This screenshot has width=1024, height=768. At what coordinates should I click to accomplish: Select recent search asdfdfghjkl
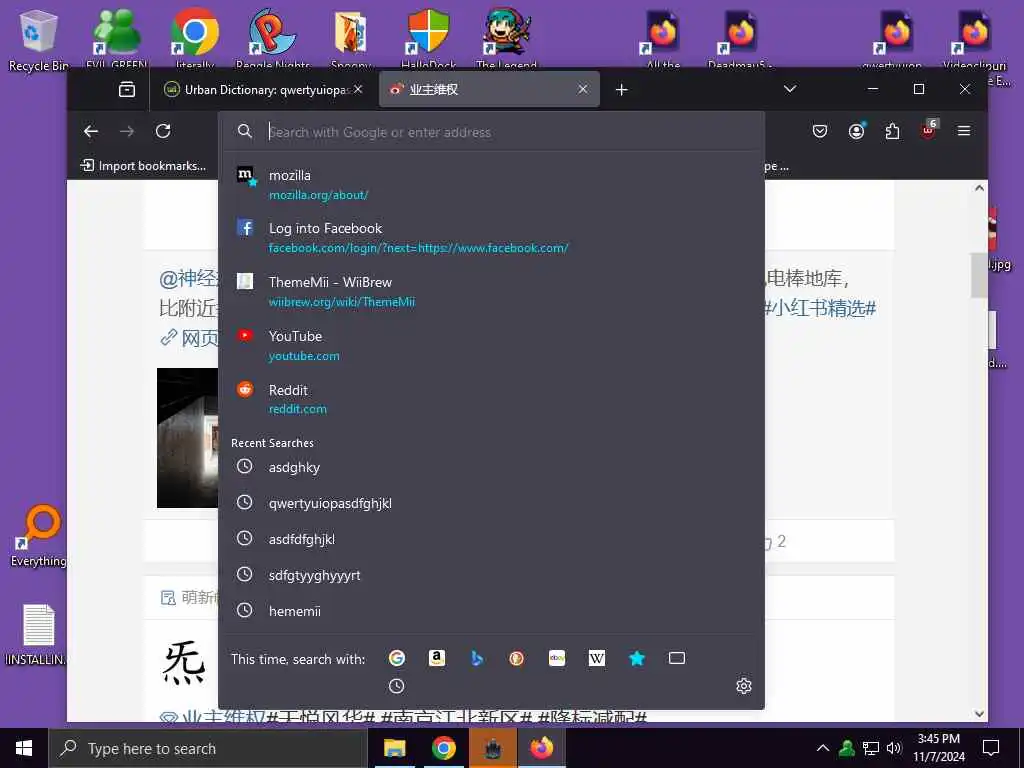pos(491,539)
